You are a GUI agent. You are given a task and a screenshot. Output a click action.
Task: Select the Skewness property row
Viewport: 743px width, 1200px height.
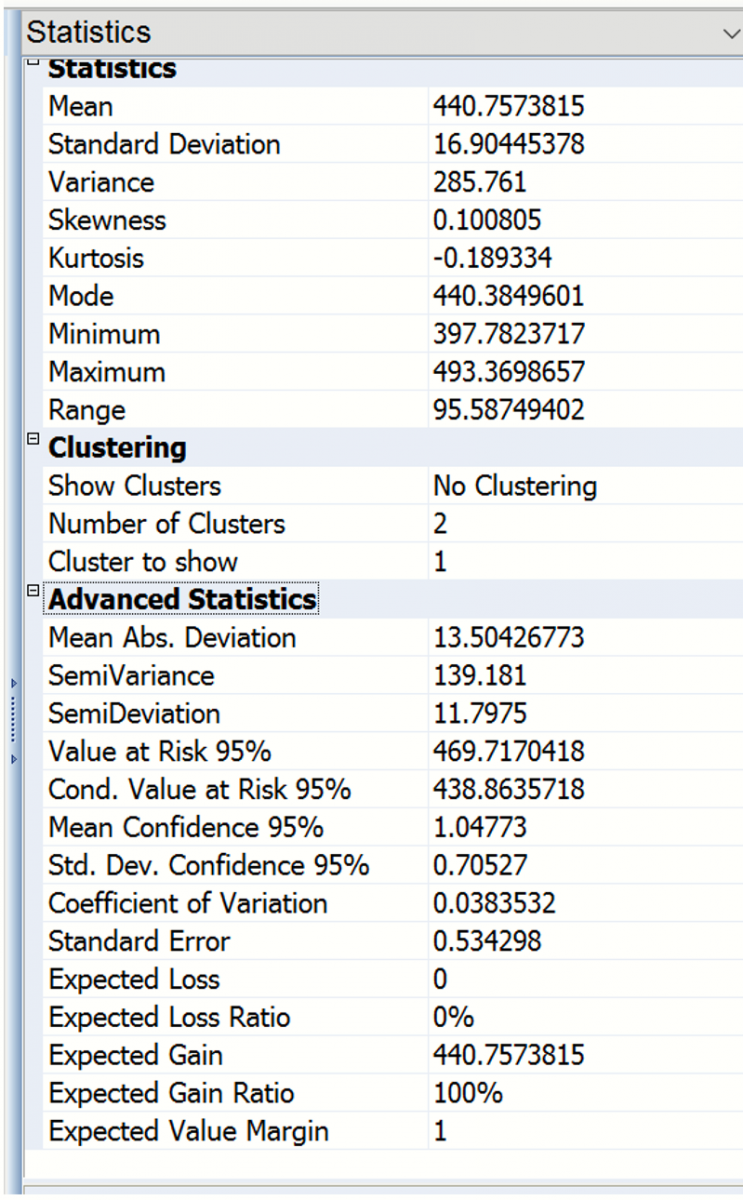point(107,220)
